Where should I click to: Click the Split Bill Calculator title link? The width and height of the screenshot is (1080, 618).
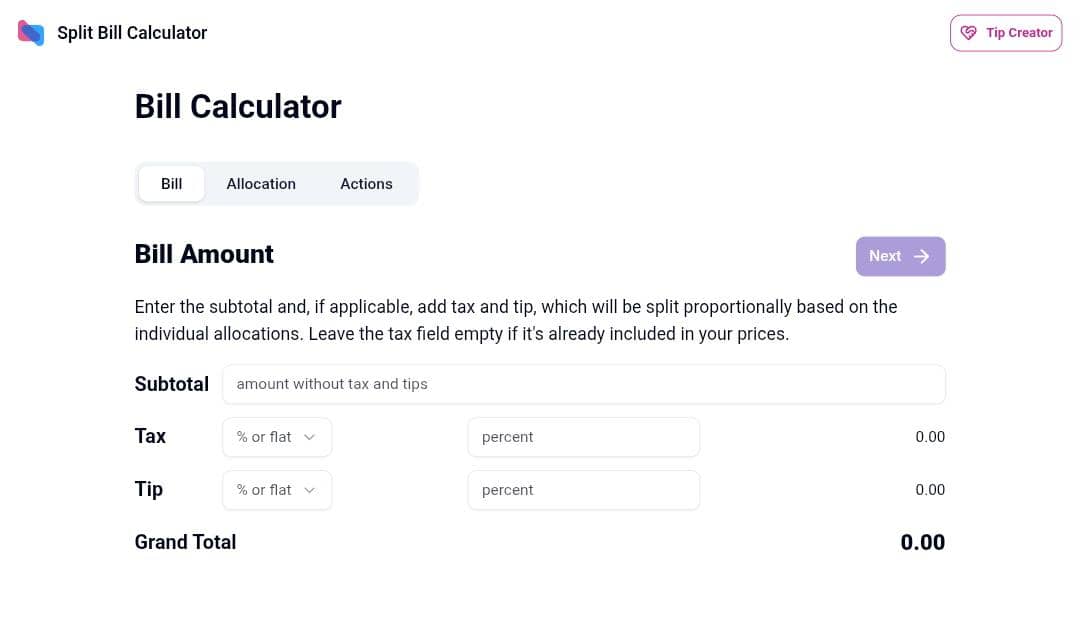pos(132,33)
